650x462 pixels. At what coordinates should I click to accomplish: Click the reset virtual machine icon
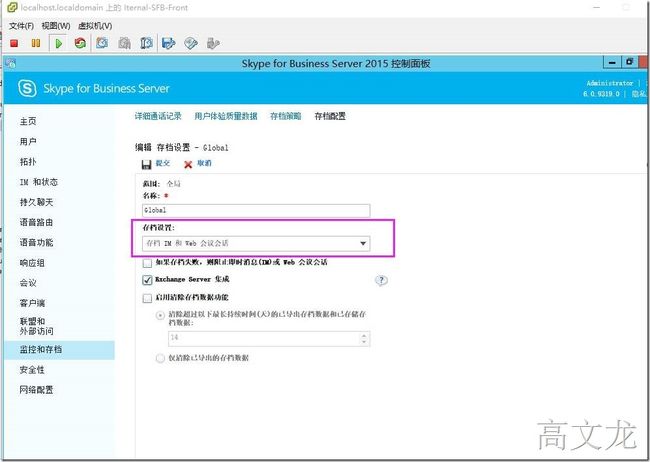[x=80, y=43]
